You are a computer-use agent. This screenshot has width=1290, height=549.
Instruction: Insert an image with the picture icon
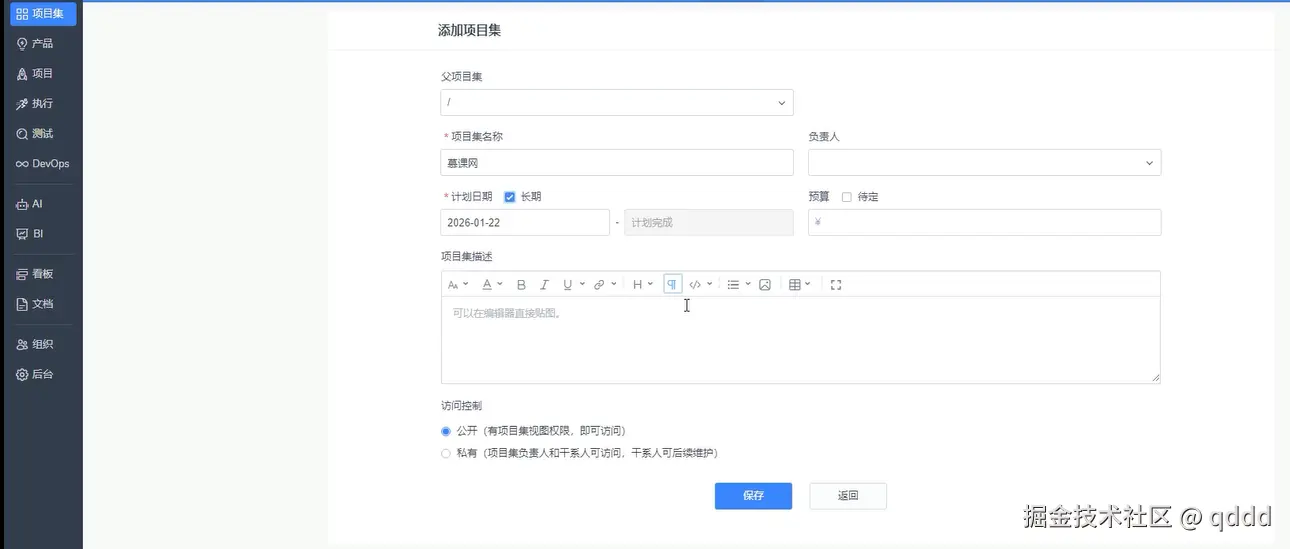pos(765,285)
